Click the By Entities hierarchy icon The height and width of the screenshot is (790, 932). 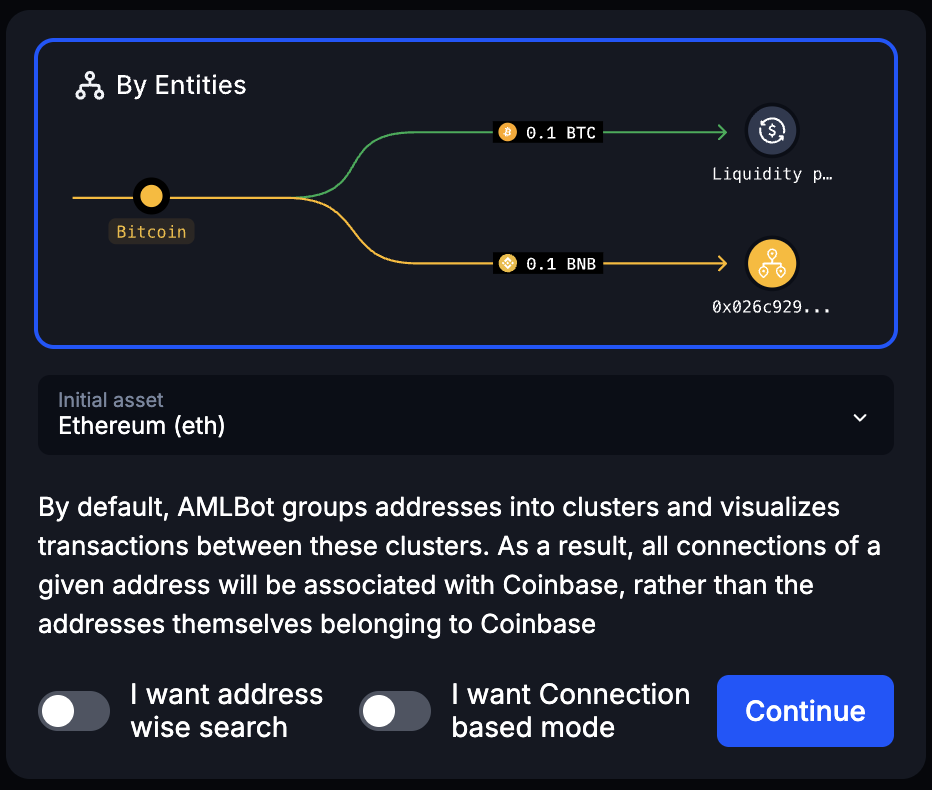(90, 86)
